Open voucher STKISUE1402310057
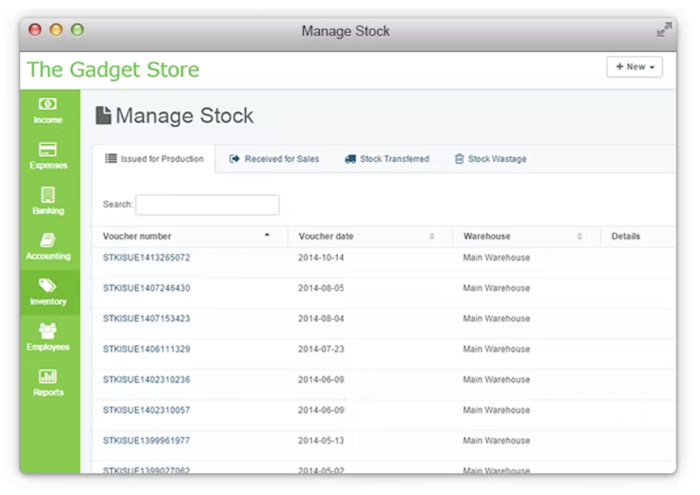 click(x=146, y=410)
